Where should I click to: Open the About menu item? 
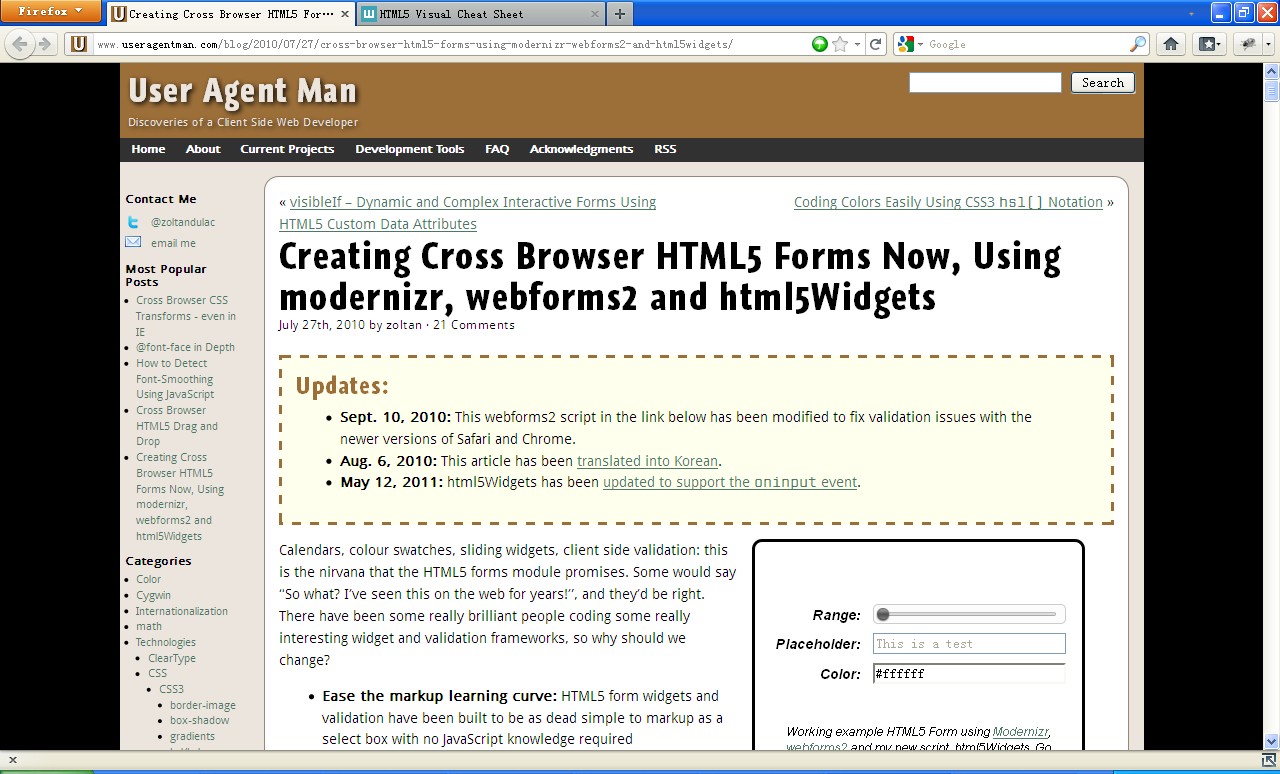click(203, 149)
